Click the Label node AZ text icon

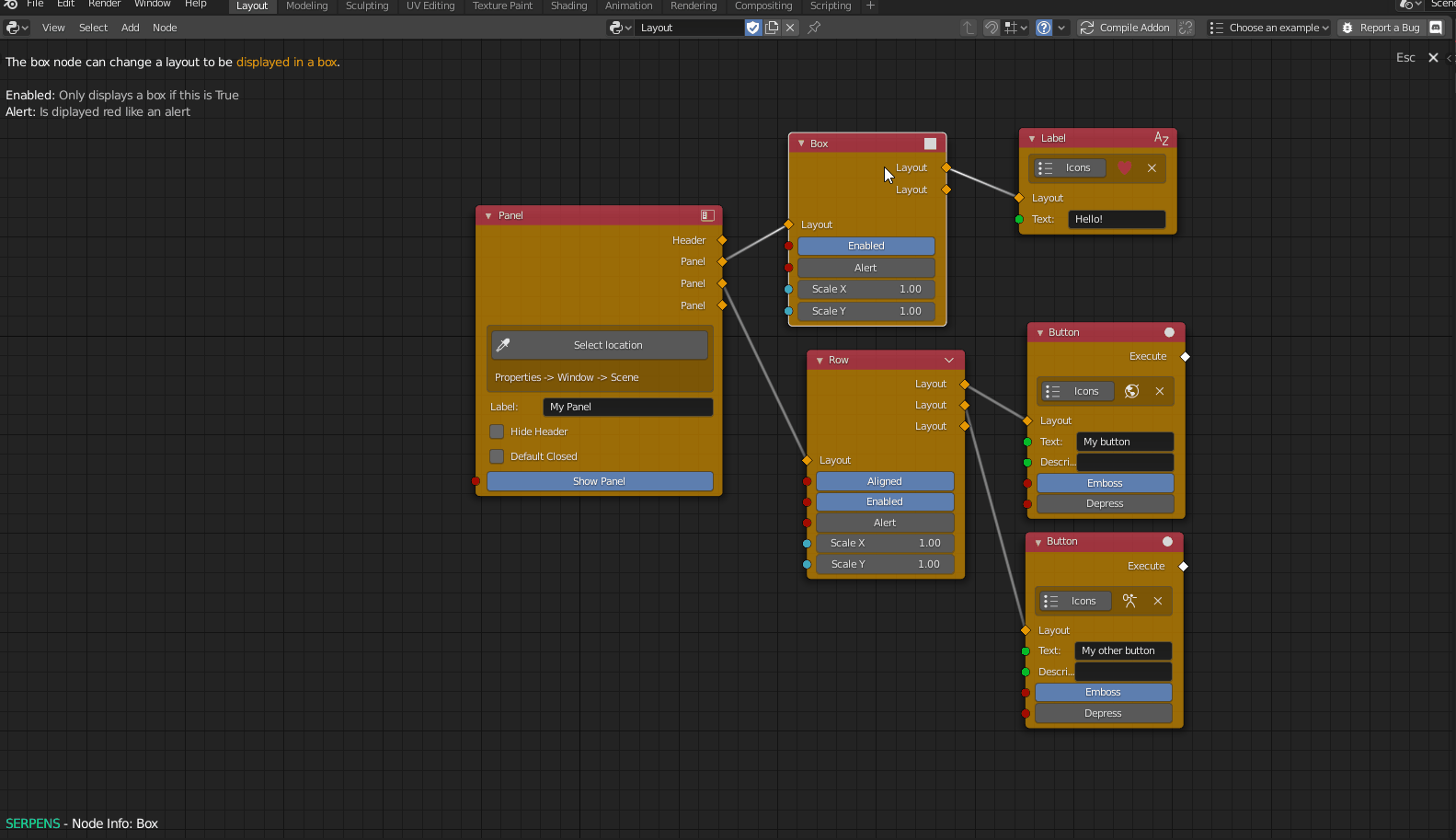(x=1161, y=138)
